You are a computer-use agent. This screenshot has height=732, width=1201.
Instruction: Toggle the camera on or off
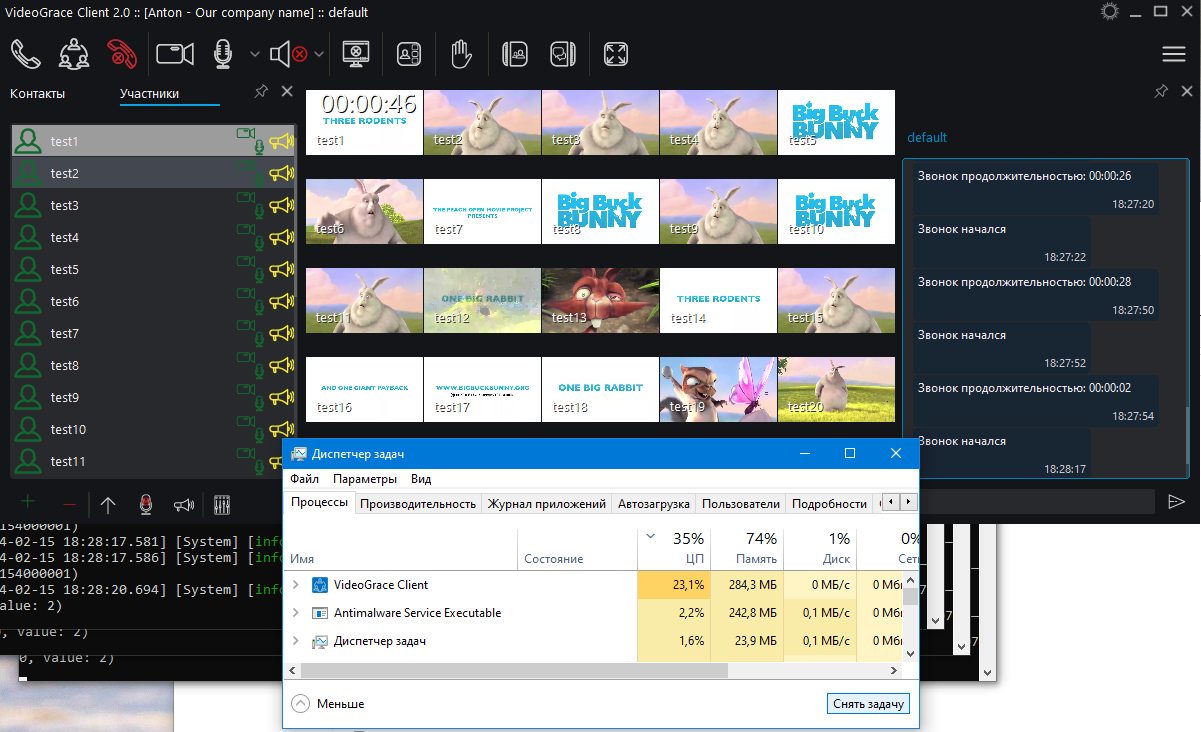coord(175,53)
